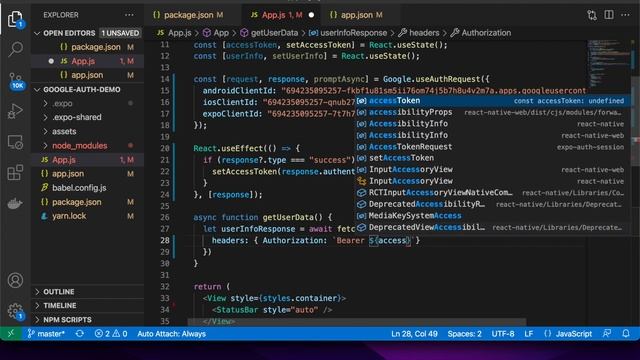Click unsaved dot on App.js tab
The image size is (640, 360).
coord(311,15)
